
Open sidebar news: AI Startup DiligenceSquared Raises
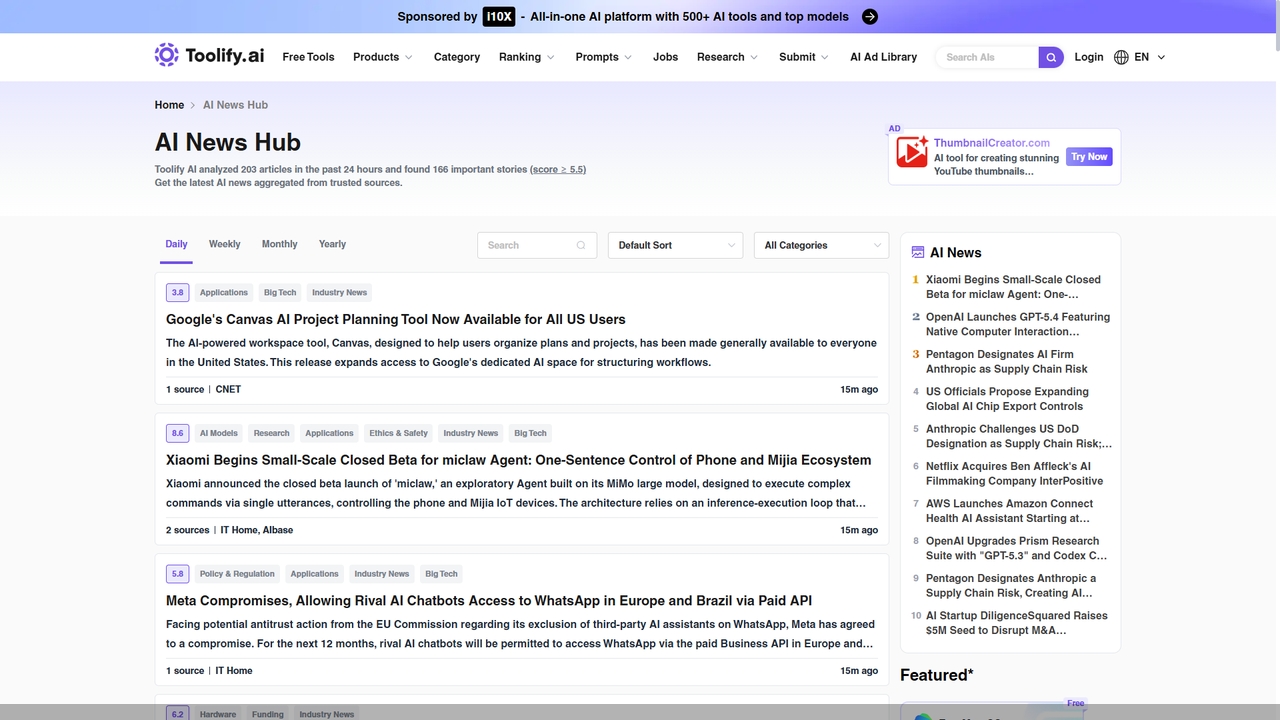[1017, 623]
